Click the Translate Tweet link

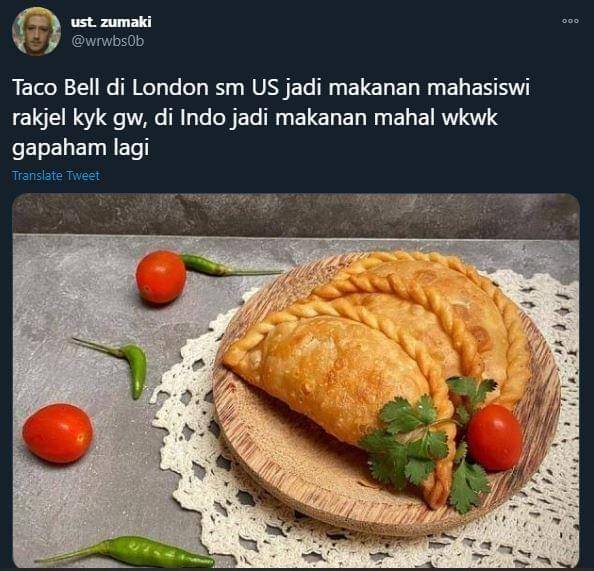(56, 176)
